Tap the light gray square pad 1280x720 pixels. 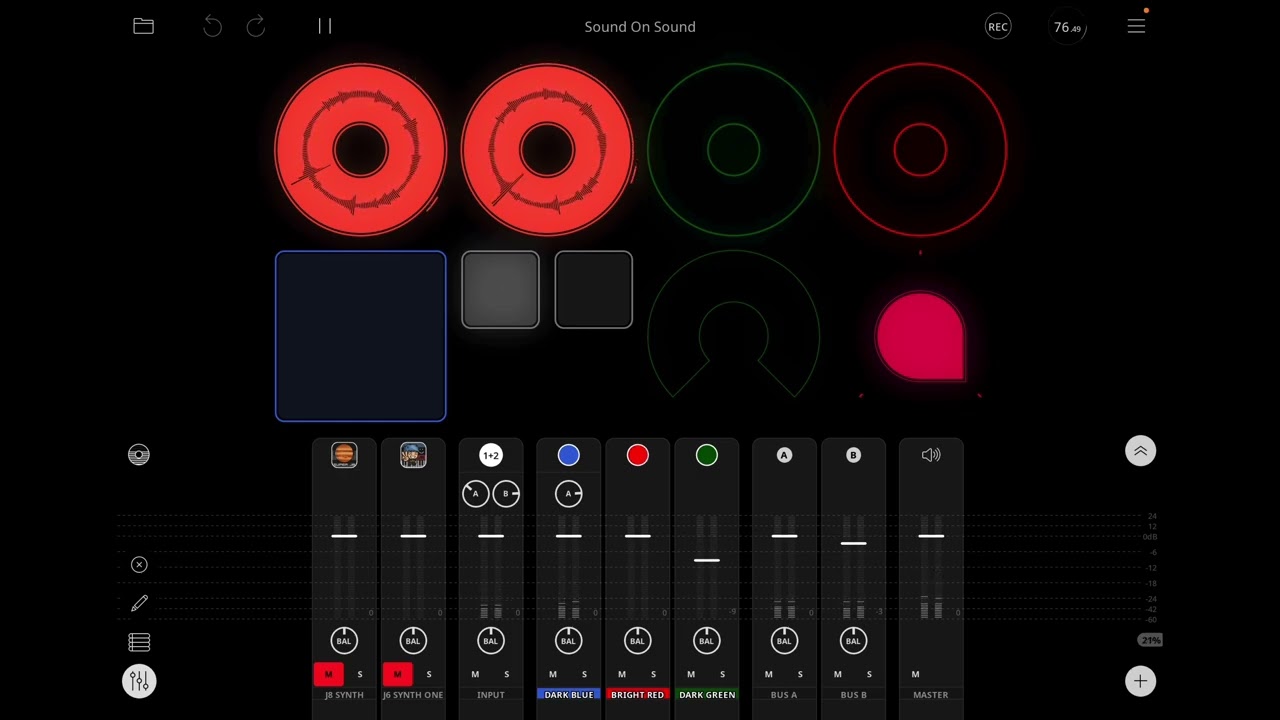click(x=500, y=290)
